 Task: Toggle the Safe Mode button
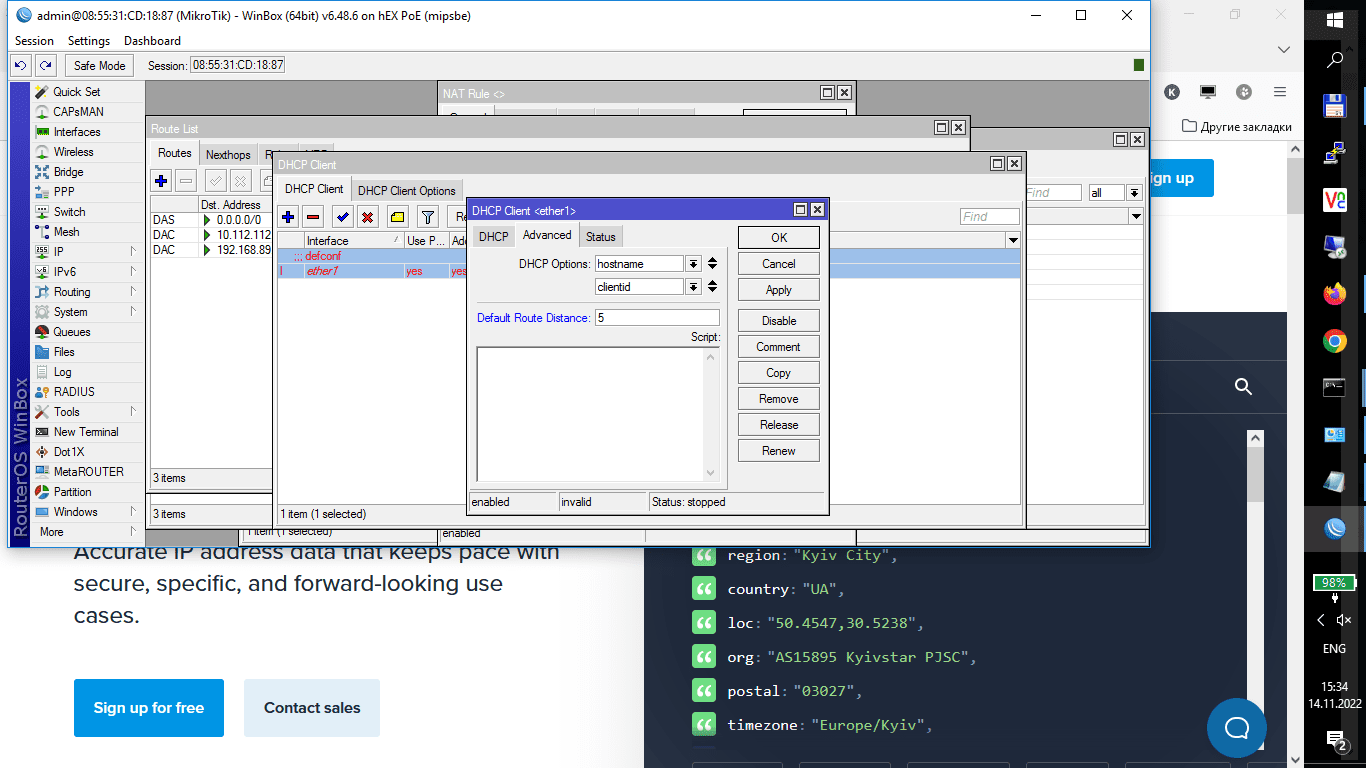(99, 65)
